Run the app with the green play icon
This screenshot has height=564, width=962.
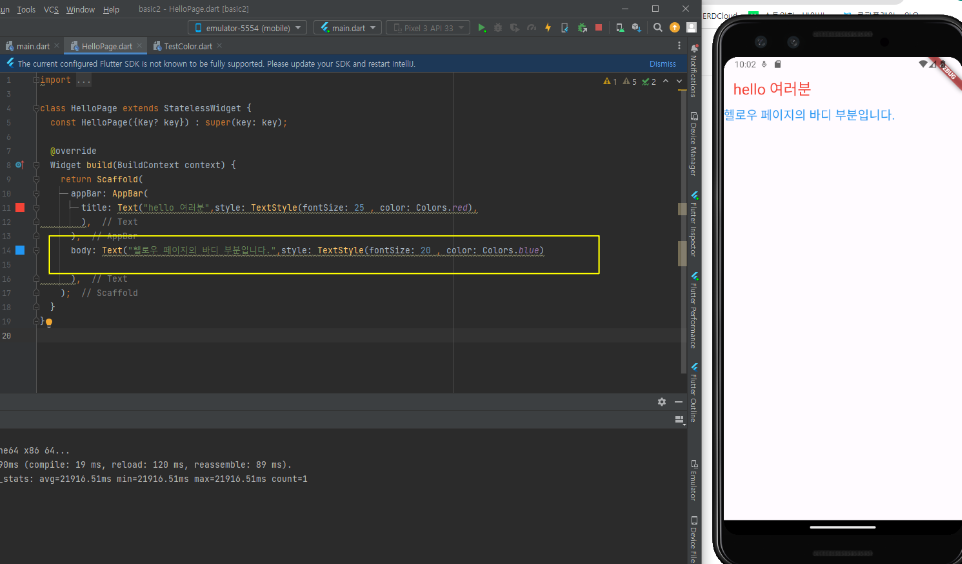tap(482, 28)
